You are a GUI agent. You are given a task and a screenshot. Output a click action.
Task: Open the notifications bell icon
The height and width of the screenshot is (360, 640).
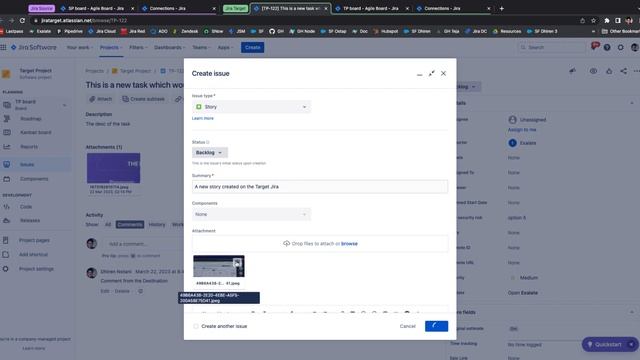click(x=595, y=46)
